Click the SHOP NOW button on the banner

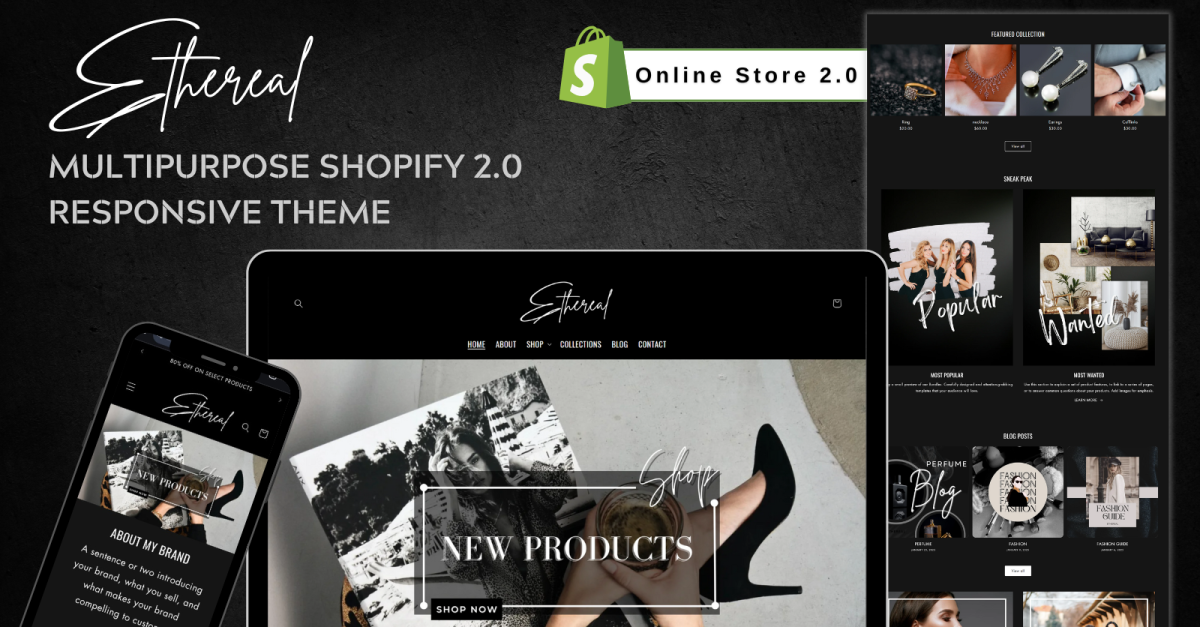click(466, 609)
